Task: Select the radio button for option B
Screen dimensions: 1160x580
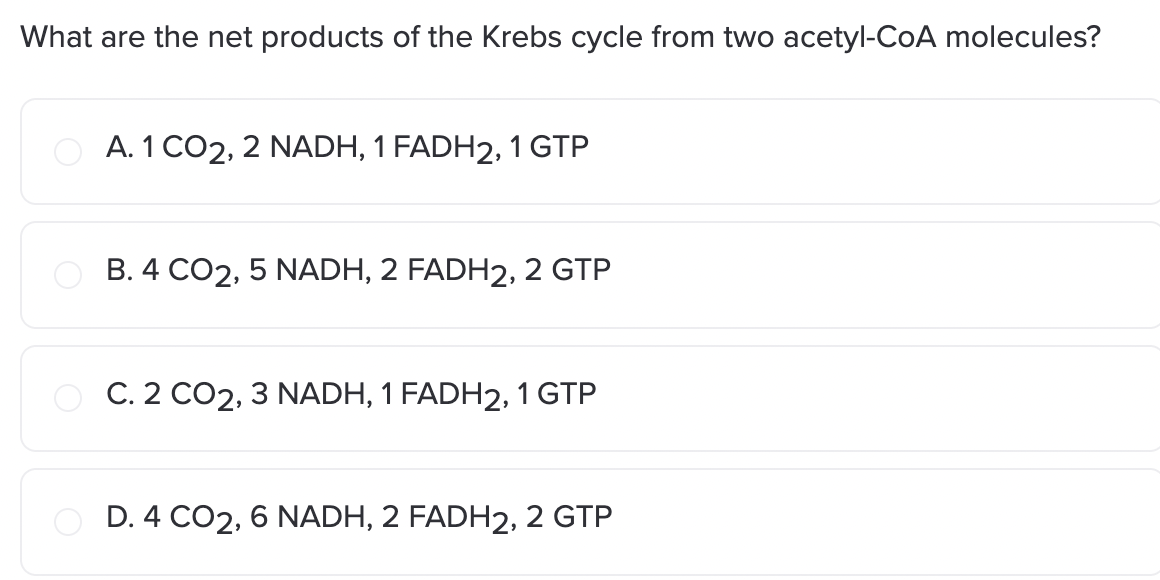Action: (68, 274)
